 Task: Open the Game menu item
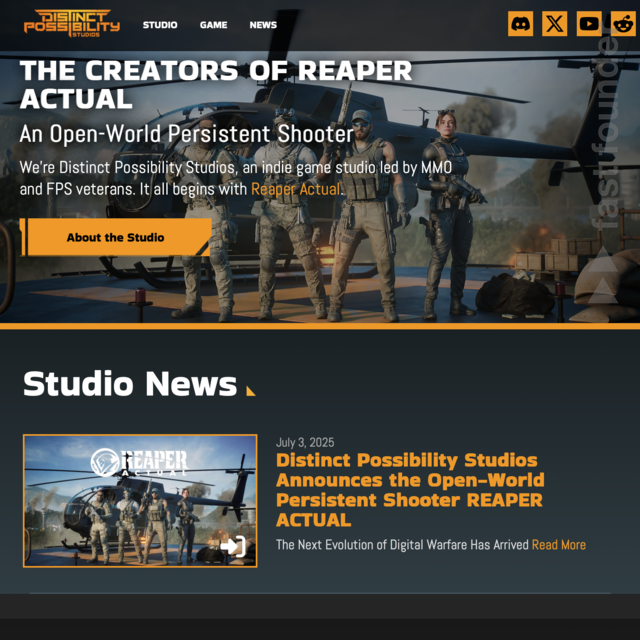[x=213, y=25]
